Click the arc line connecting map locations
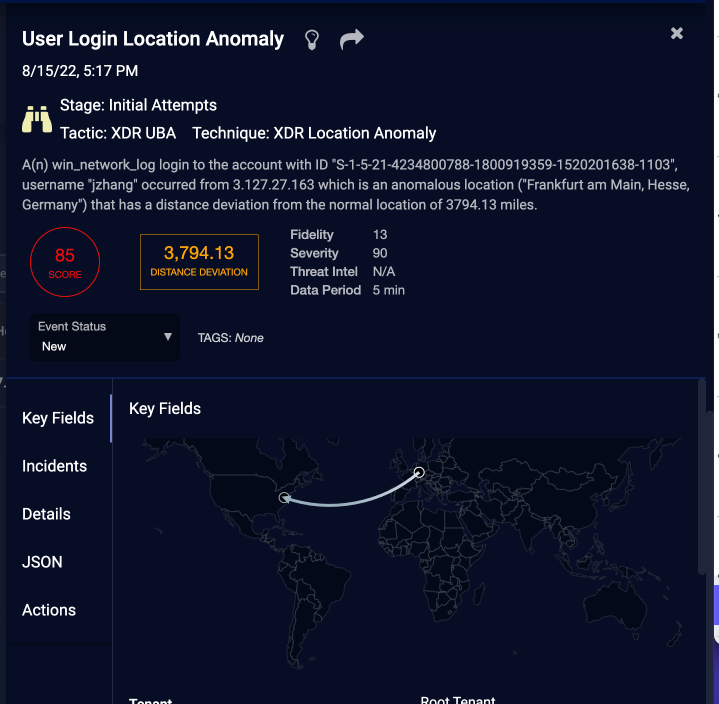719x704 pixels. tap(350, 504)
